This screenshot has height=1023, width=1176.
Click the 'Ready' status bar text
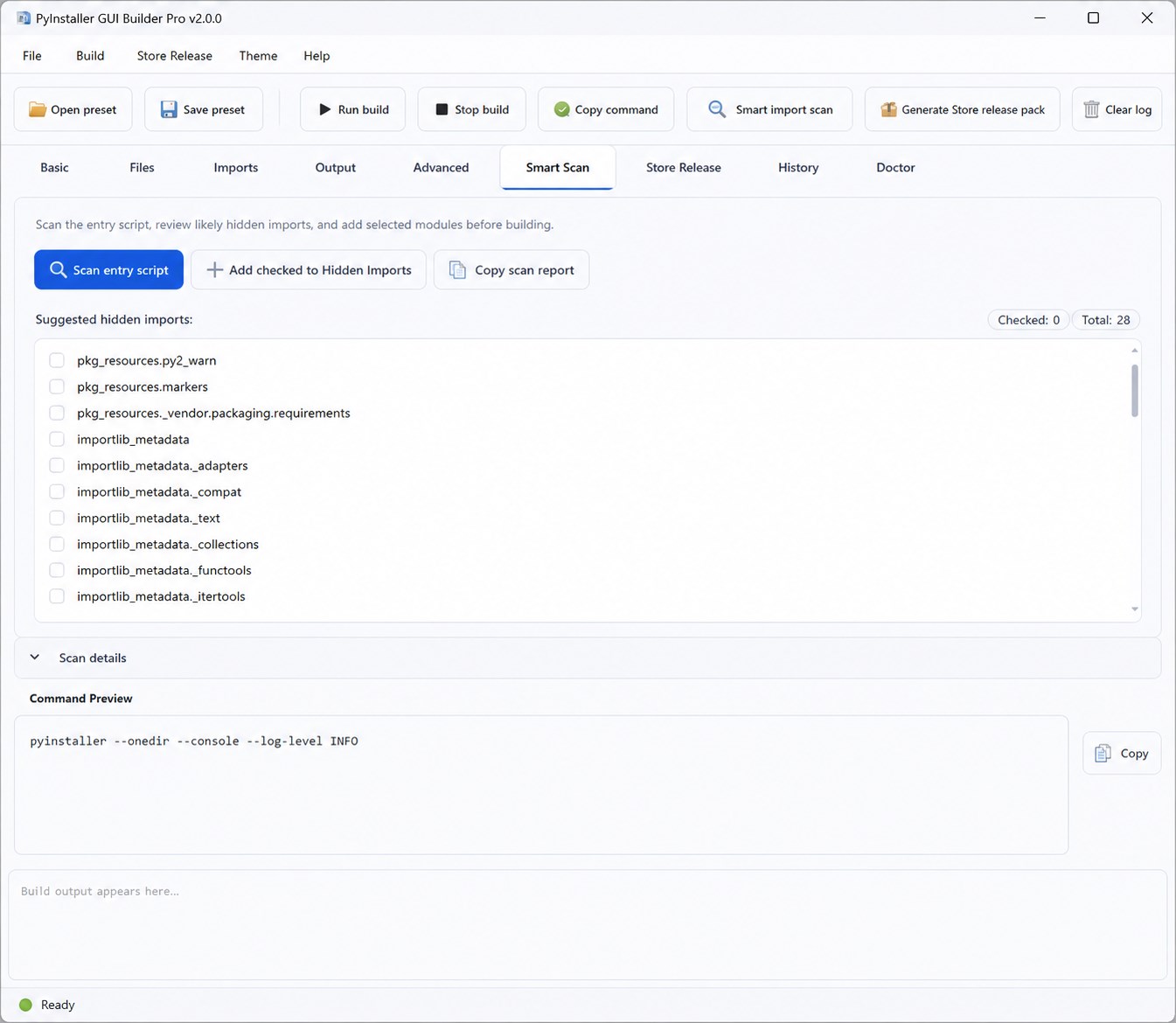click(x=58, y=1005)
